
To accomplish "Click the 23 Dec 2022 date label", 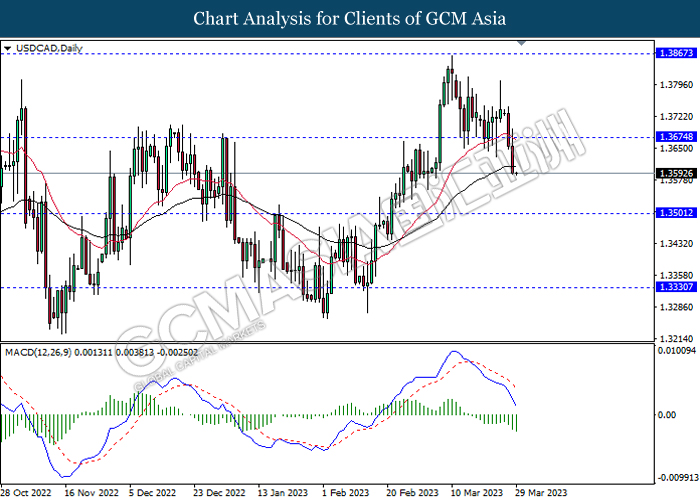I will coord(219,492).
